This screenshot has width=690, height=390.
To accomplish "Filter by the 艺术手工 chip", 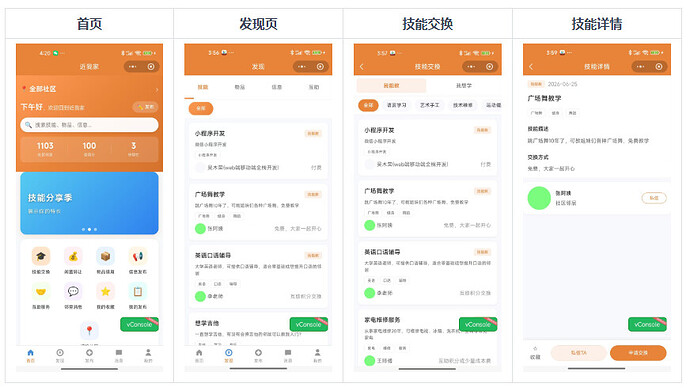I will point(429,105).
